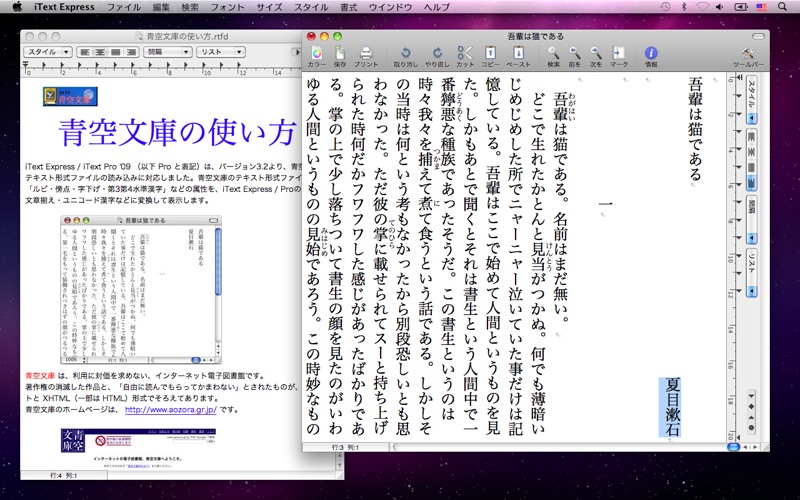This screenshot has width=800, height=500.
Task: Click the 行:4 列:1 status text
Action: tap(63, 476)
